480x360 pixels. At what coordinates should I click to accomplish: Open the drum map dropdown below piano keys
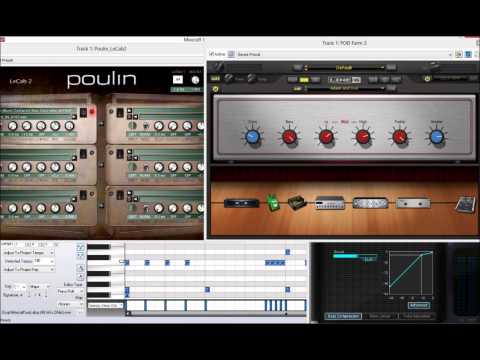pyautogui.click(x=105, y=305)
